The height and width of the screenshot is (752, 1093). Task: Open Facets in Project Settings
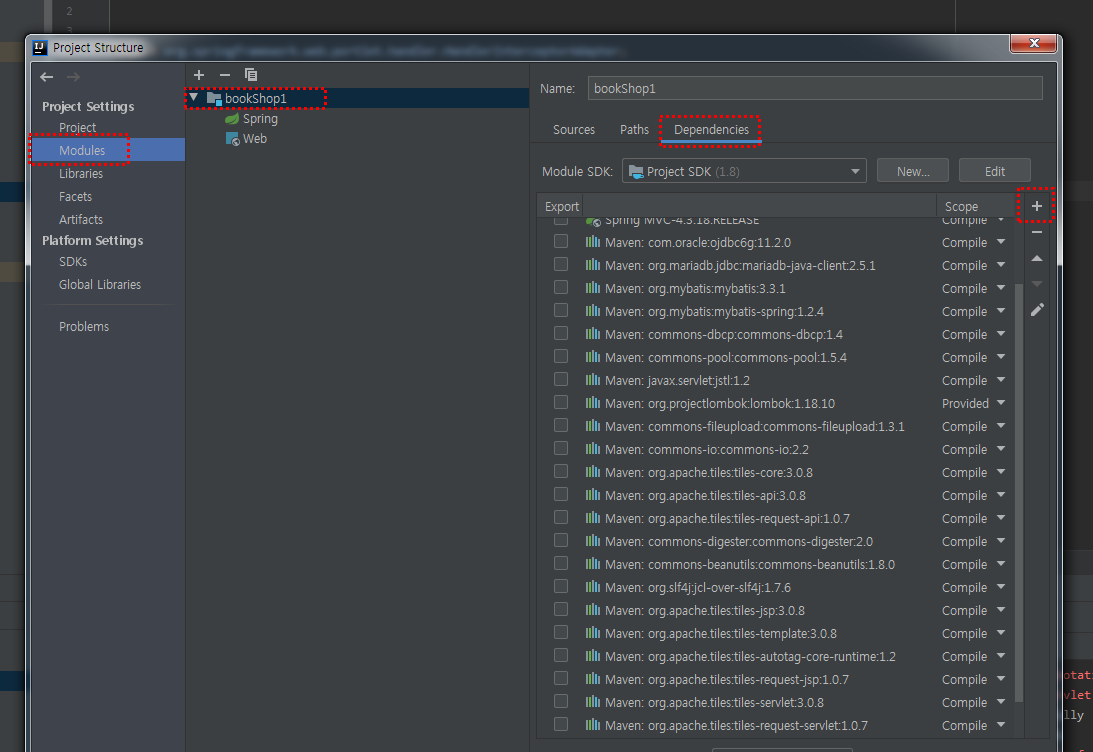[75, 197]
